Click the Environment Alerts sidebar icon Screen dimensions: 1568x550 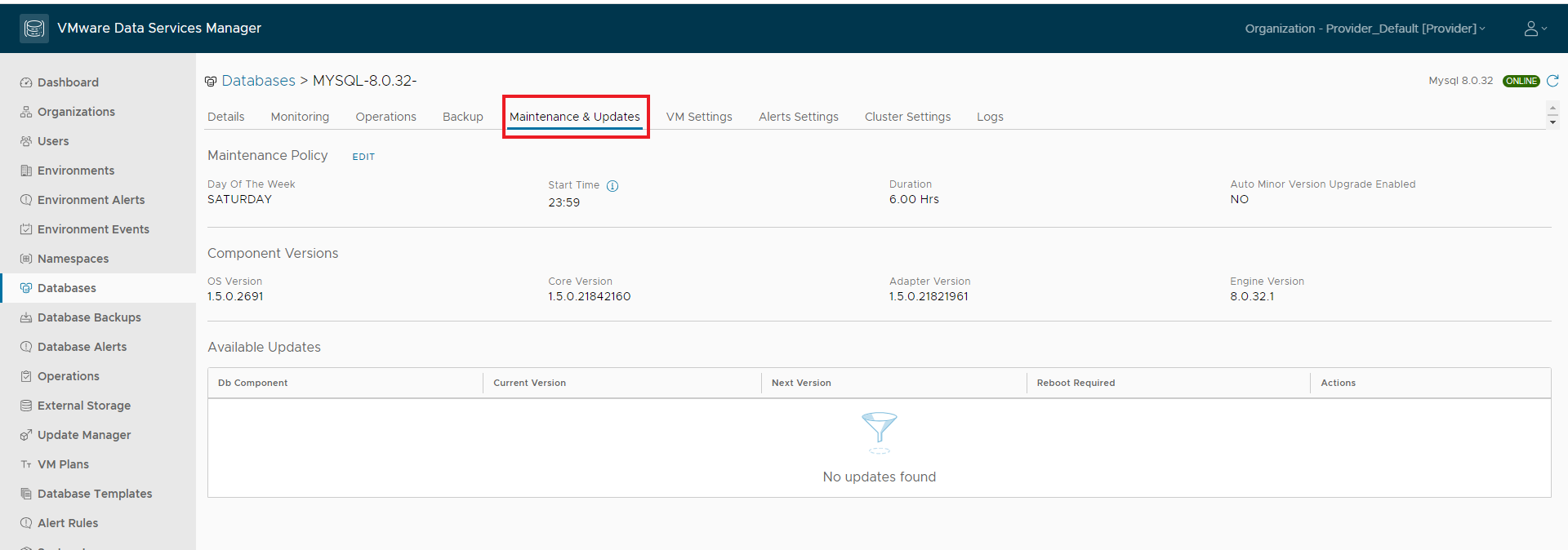26,200
